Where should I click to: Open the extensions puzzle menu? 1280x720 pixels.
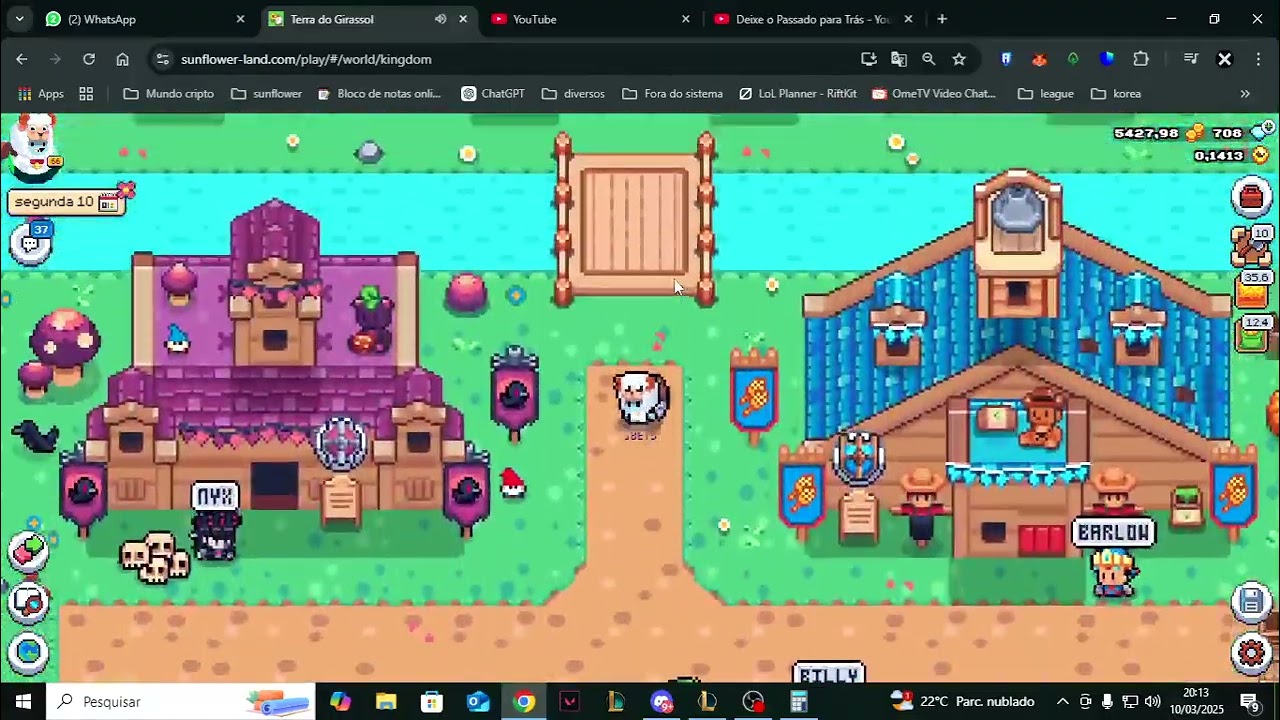click(x=1141, y=59)
